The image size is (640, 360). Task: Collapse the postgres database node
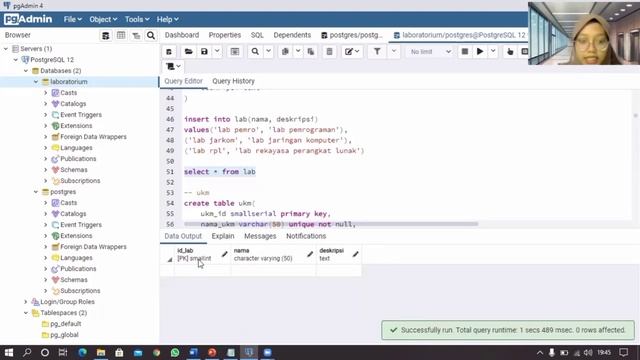coord(36,192)
